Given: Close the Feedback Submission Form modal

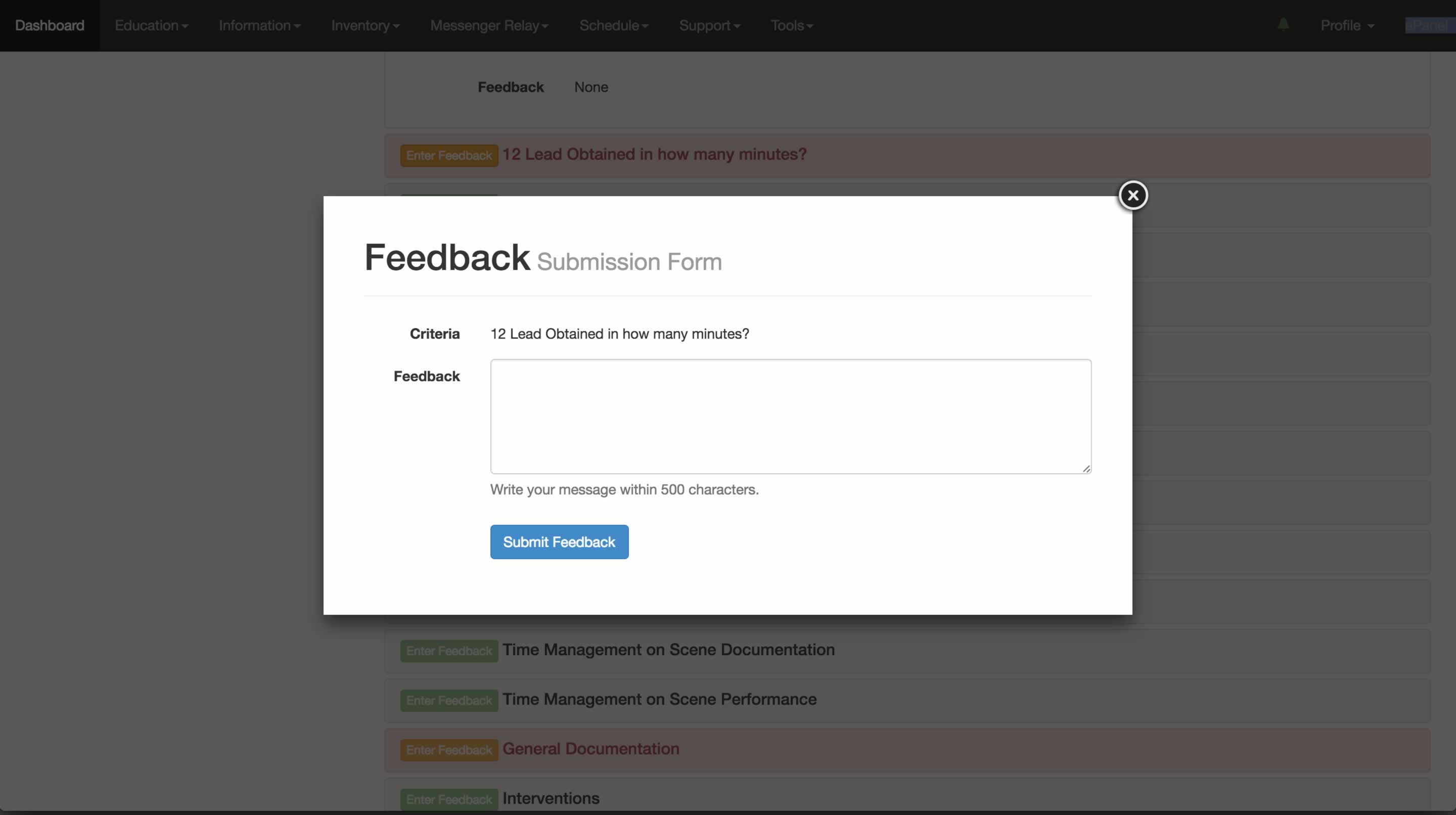Looking at the screenshot, I should 1132,195.
